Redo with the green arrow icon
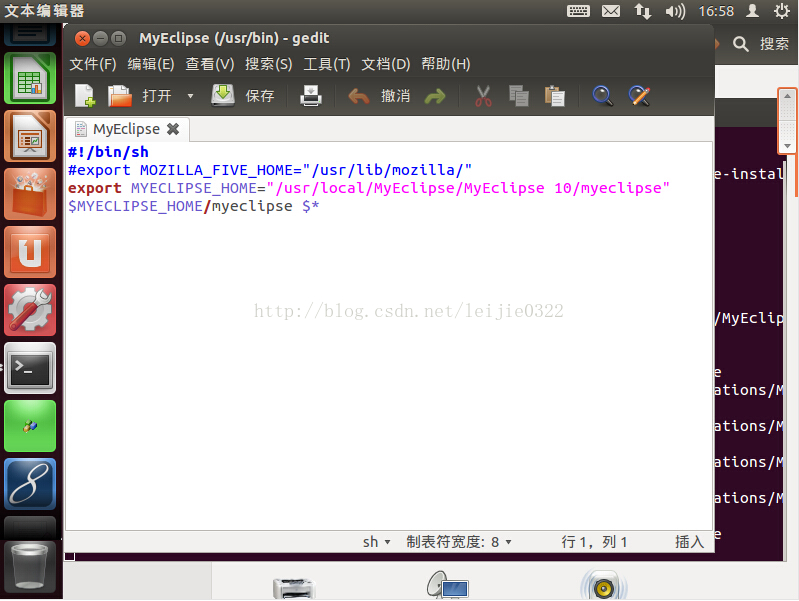This screenshot has height=601, width=799. tap(435, 96)
